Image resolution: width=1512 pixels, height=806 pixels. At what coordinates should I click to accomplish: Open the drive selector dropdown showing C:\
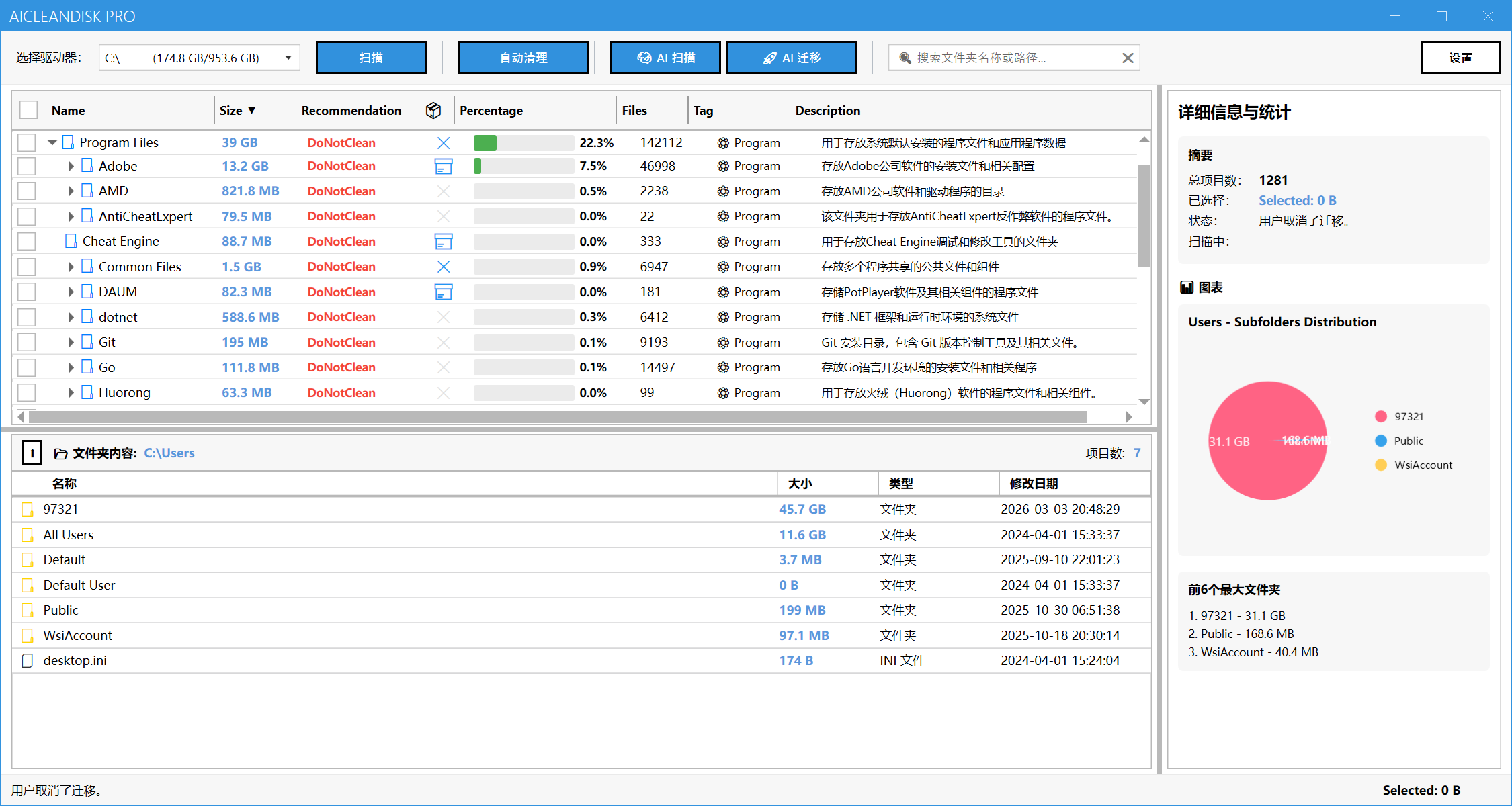(289, 57)
